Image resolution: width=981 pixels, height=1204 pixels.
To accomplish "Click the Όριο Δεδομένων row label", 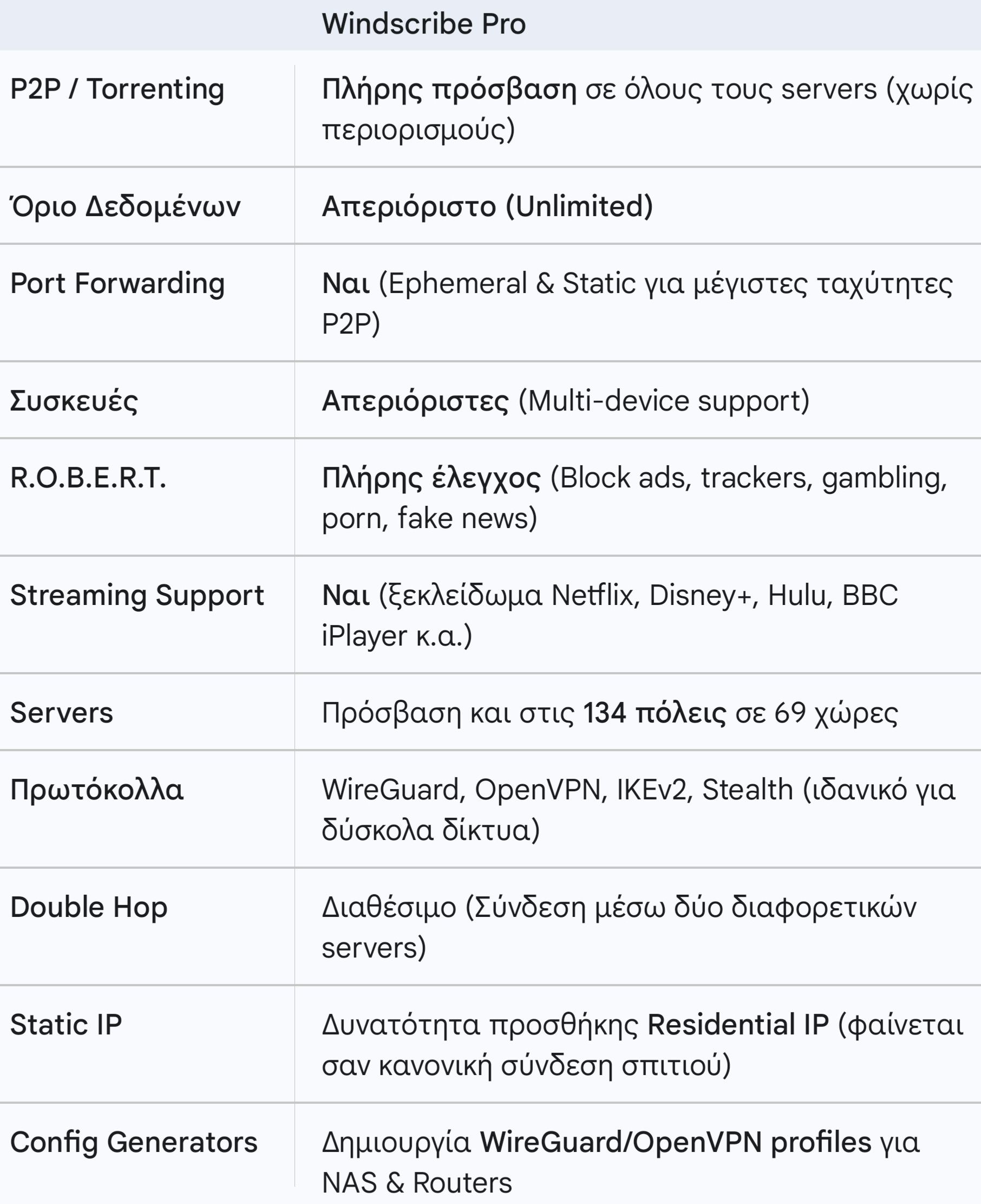I will [x=126, y=206].
